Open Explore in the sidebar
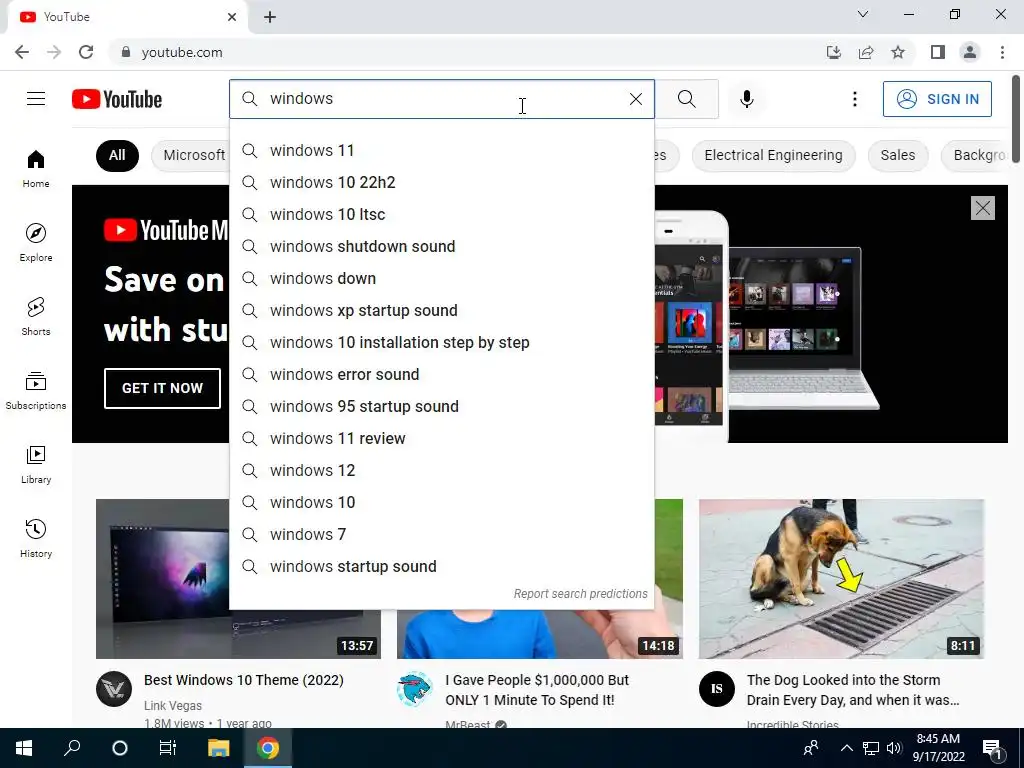 tap(36, 242)
